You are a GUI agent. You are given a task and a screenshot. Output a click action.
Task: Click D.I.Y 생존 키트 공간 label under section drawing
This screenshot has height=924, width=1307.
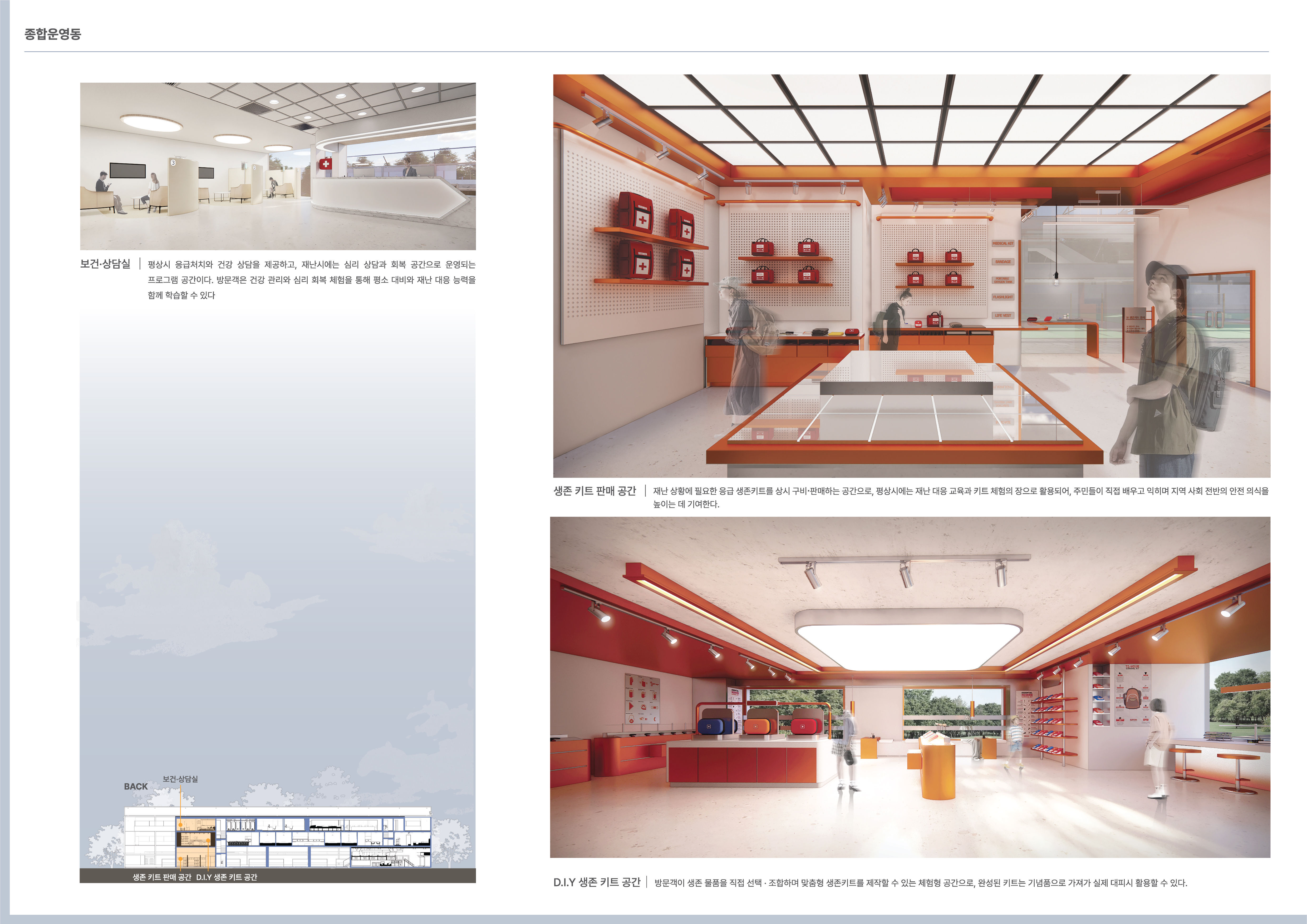coord(227,877)
